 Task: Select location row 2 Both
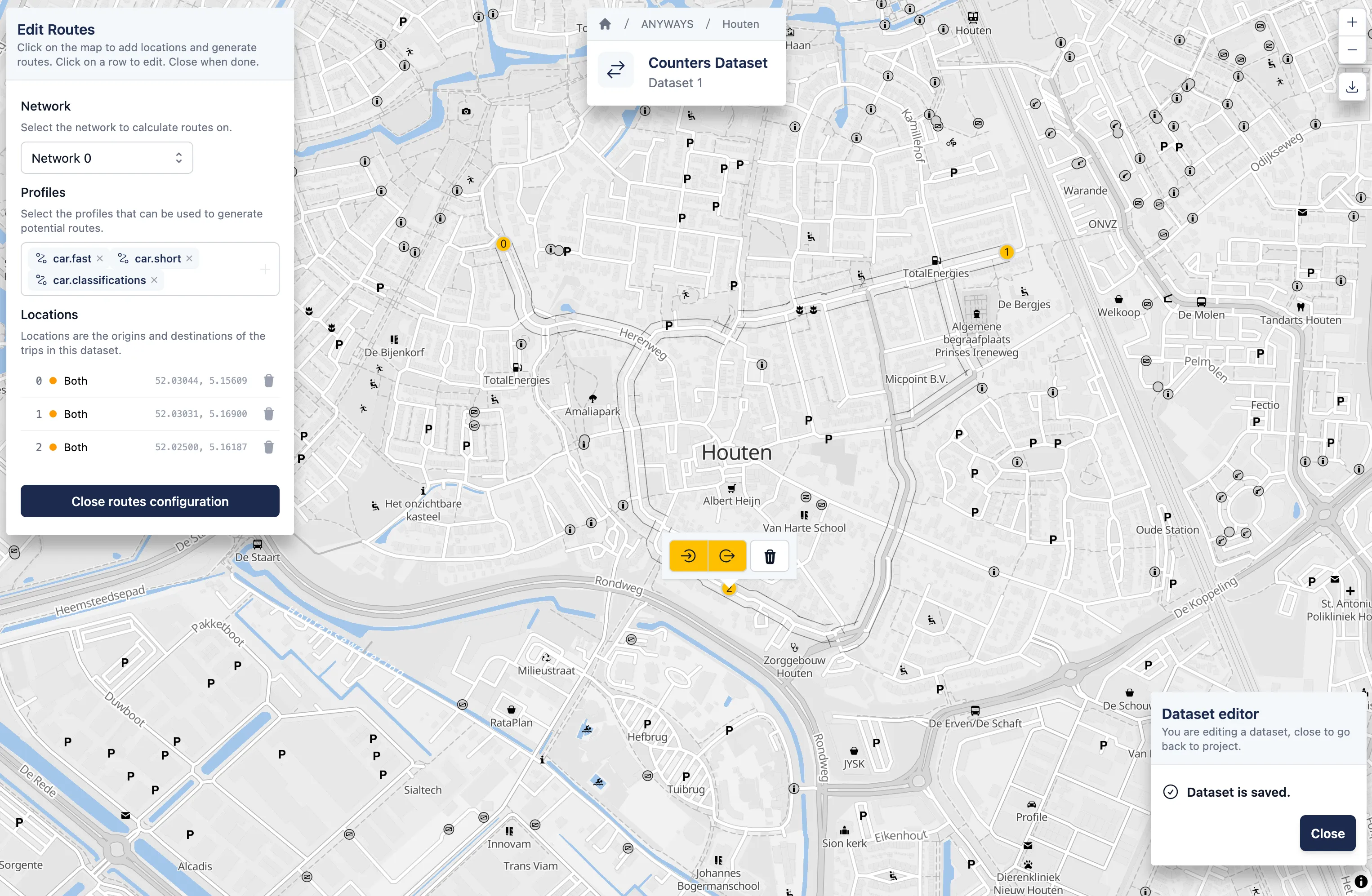[x=150, y=447]
